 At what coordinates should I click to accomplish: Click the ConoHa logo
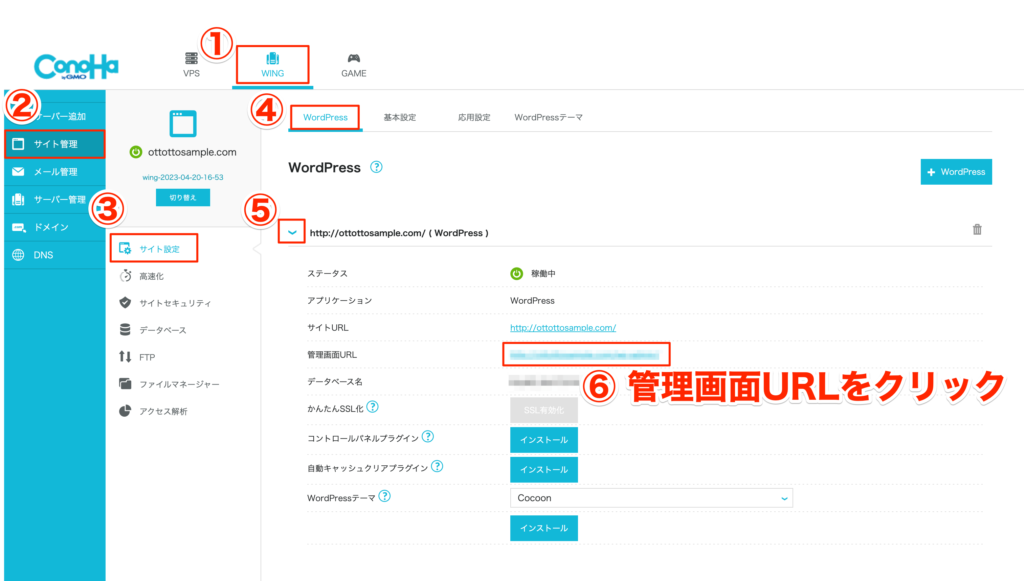(x=76, y=67)
